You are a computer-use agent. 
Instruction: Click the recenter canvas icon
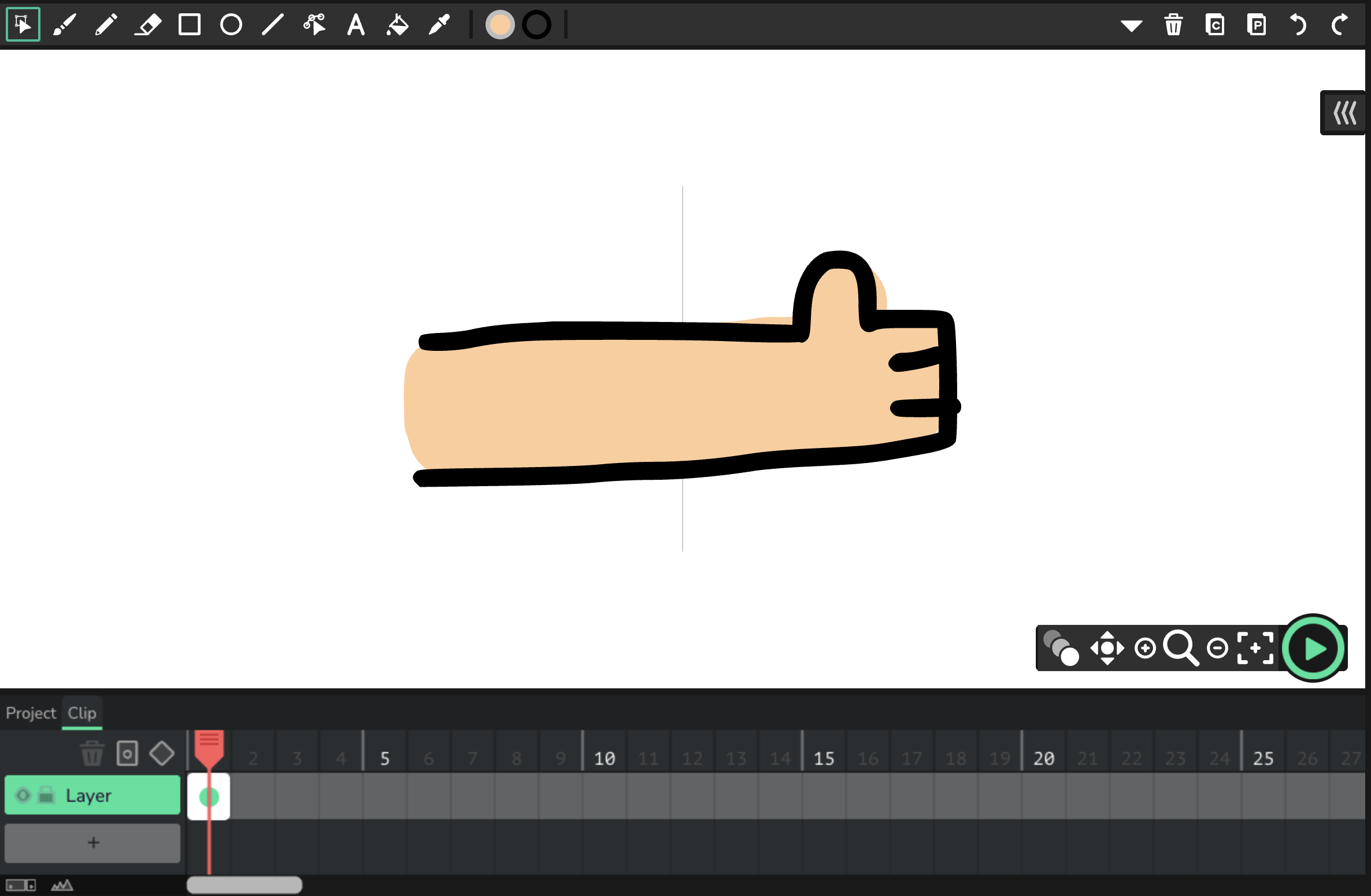pyautogui.click(x=1255, y=648)
